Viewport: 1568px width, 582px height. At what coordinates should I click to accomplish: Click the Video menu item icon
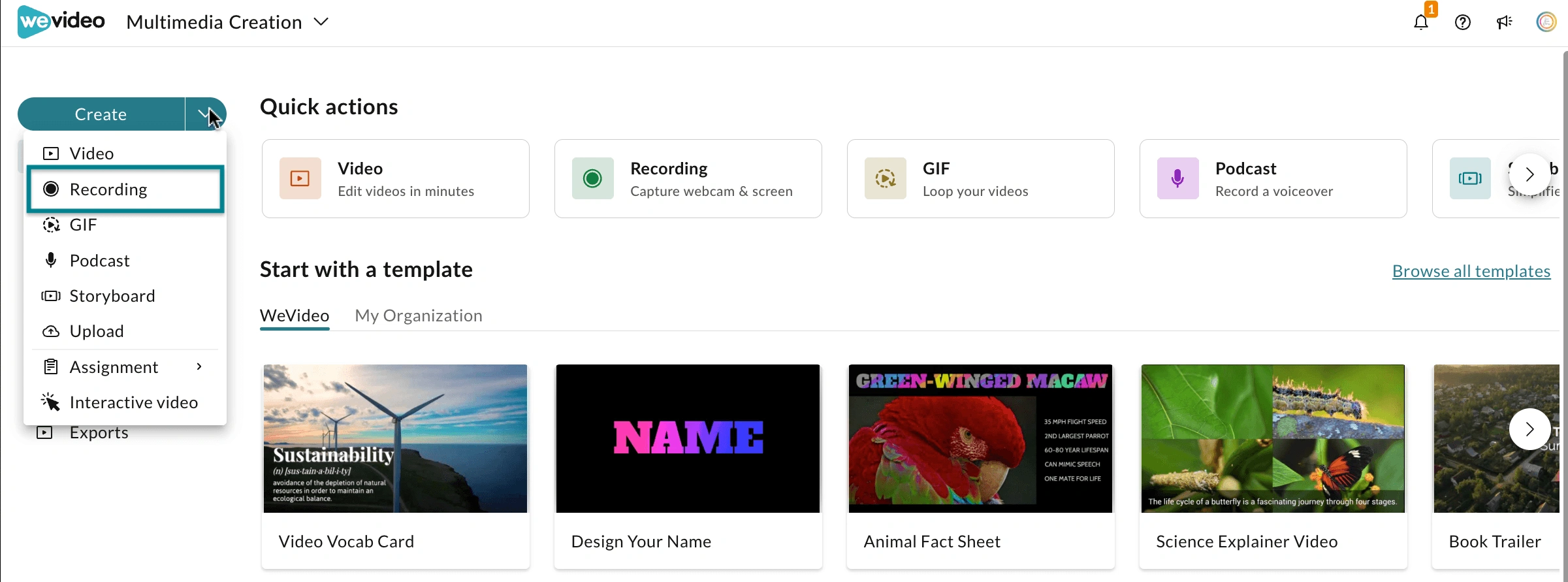tap(51, 154)
